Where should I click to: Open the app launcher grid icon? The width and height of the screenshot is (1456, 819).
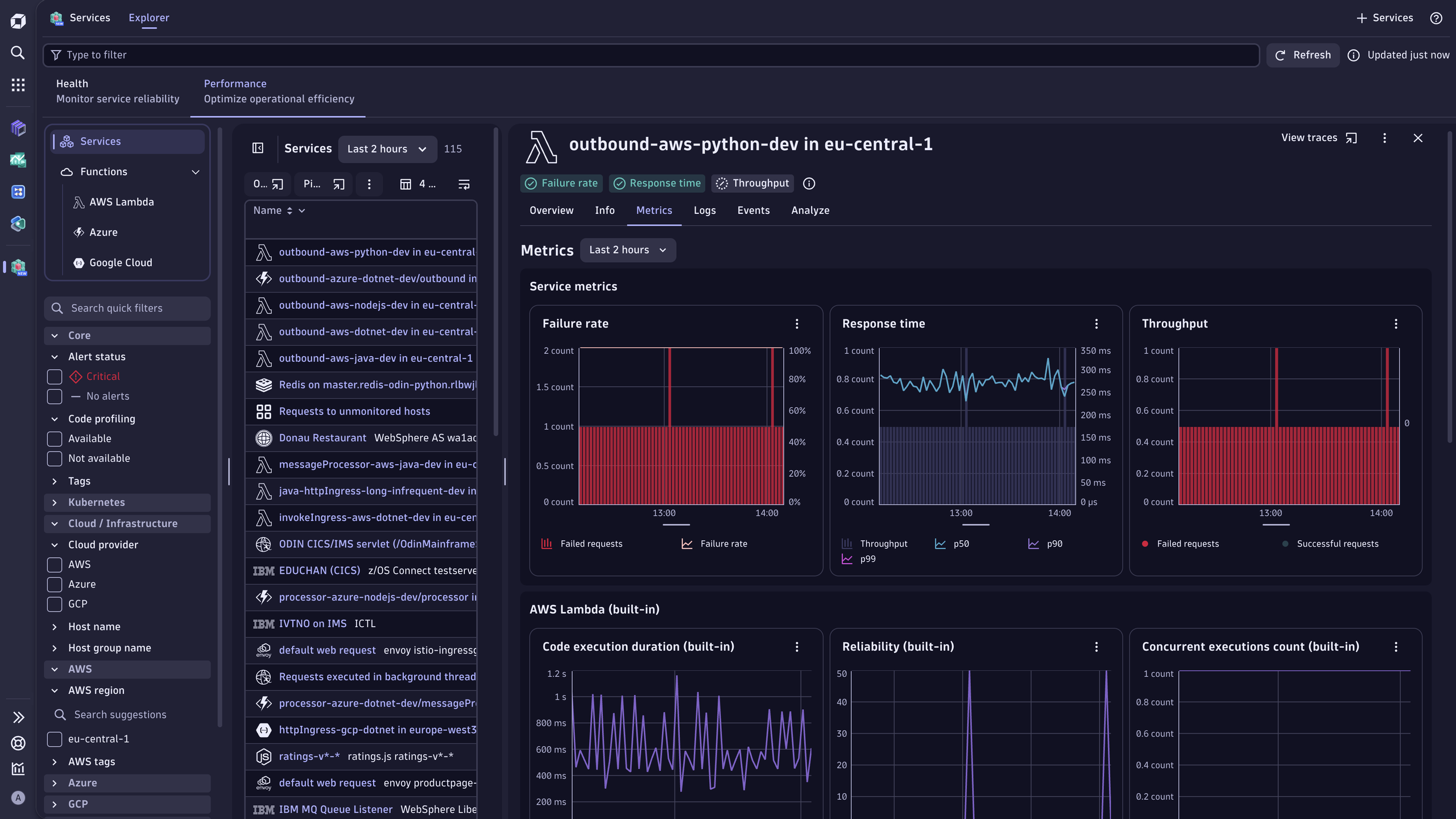18,84
